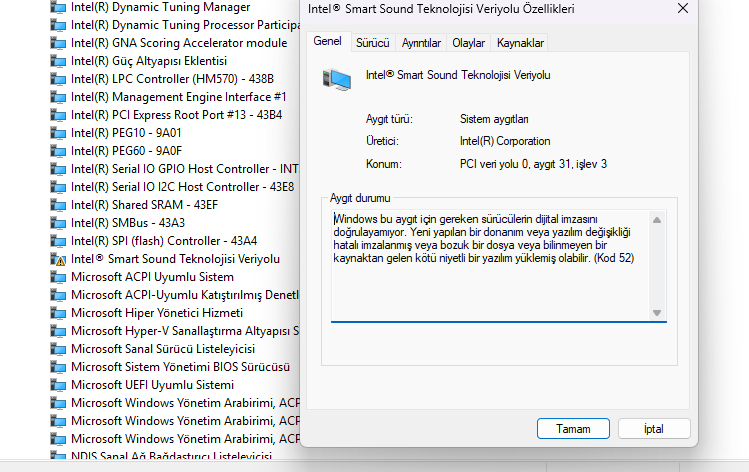The width and height of the screenshot is (749, 472).
Task: Click the status box scroll up arrow
Action: pyautogui.click(x=657, y=220)
